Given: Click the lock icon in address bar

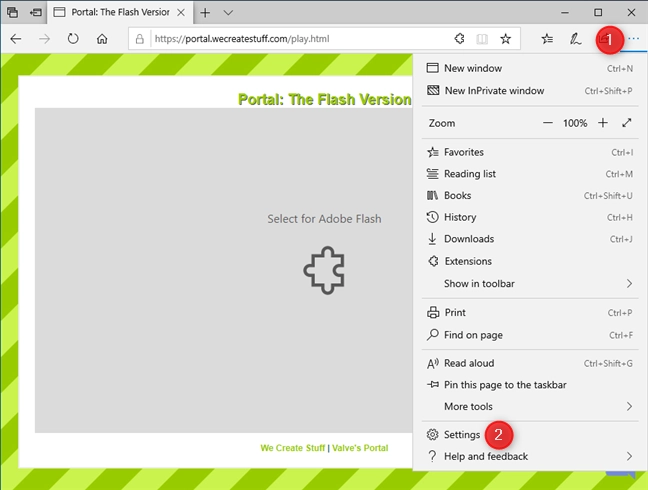Looking at the screenshot, I should (140, 39).
